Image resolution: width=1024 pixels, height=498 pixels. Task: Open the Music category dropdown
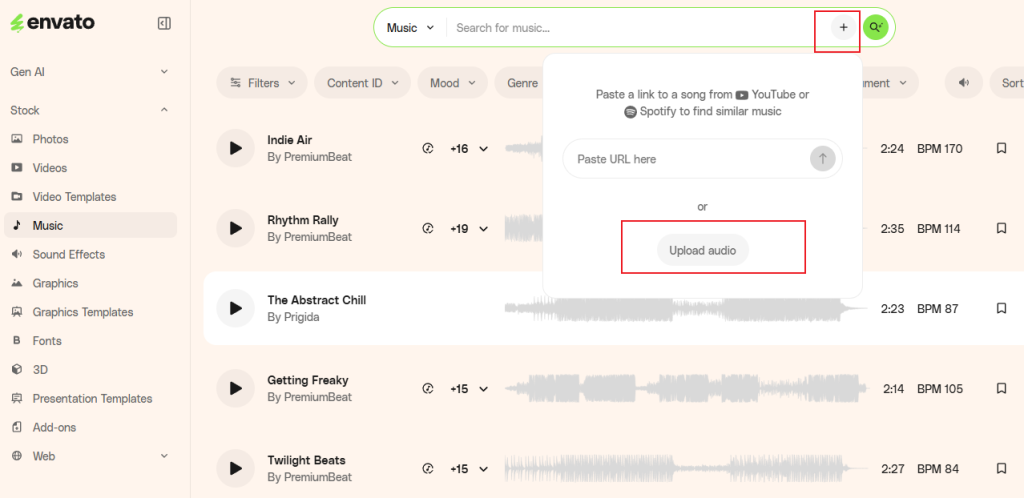pyautogui.click(x=410, y=28)
